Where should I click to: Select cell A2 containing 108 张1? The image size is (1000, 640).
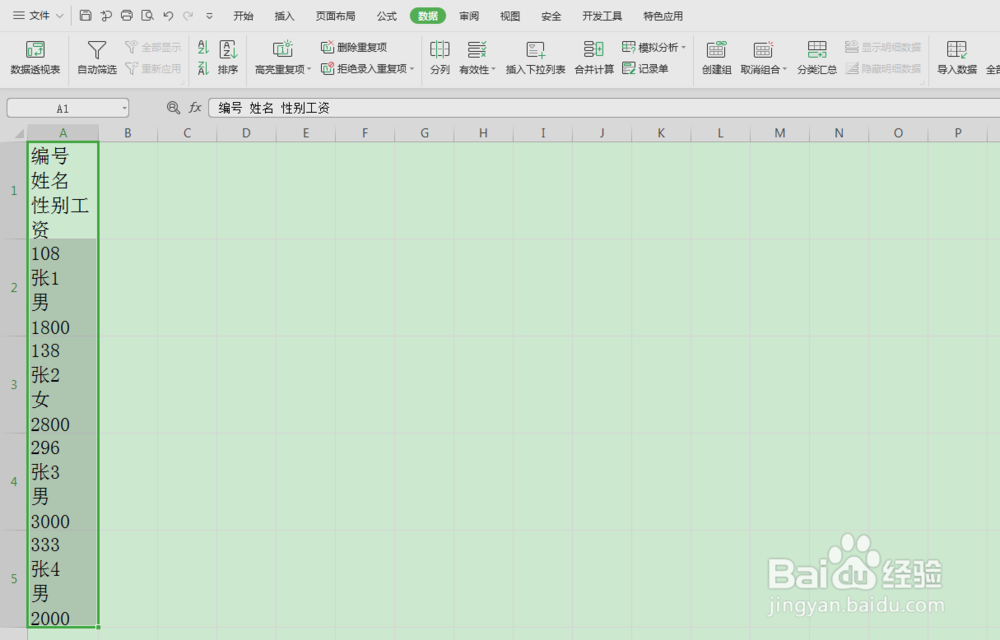[63, 288]
